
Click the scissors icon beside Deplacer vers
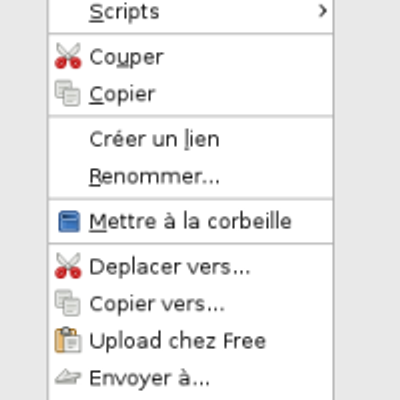[68, 266]
